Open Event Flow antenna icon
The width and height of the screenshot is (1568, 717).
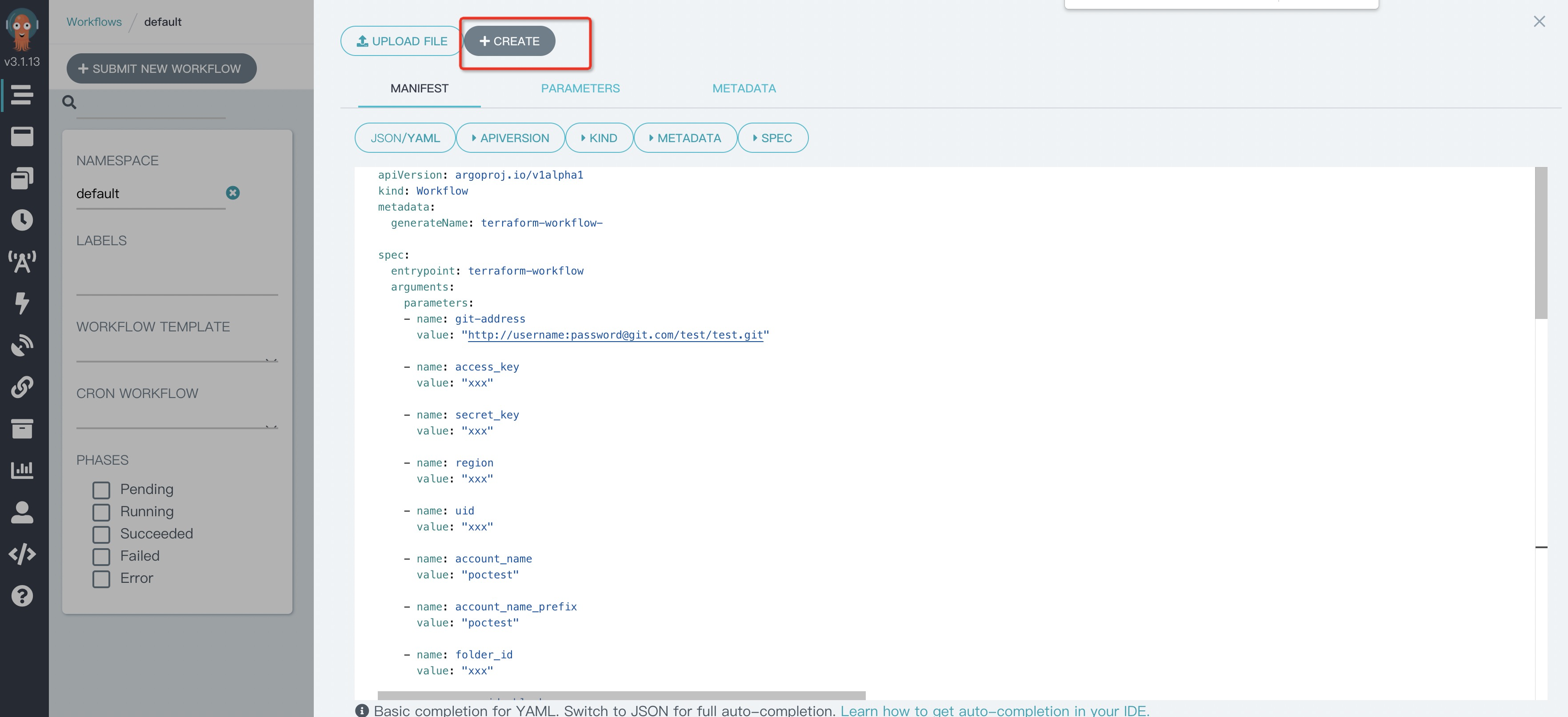(x=22, y=261)
